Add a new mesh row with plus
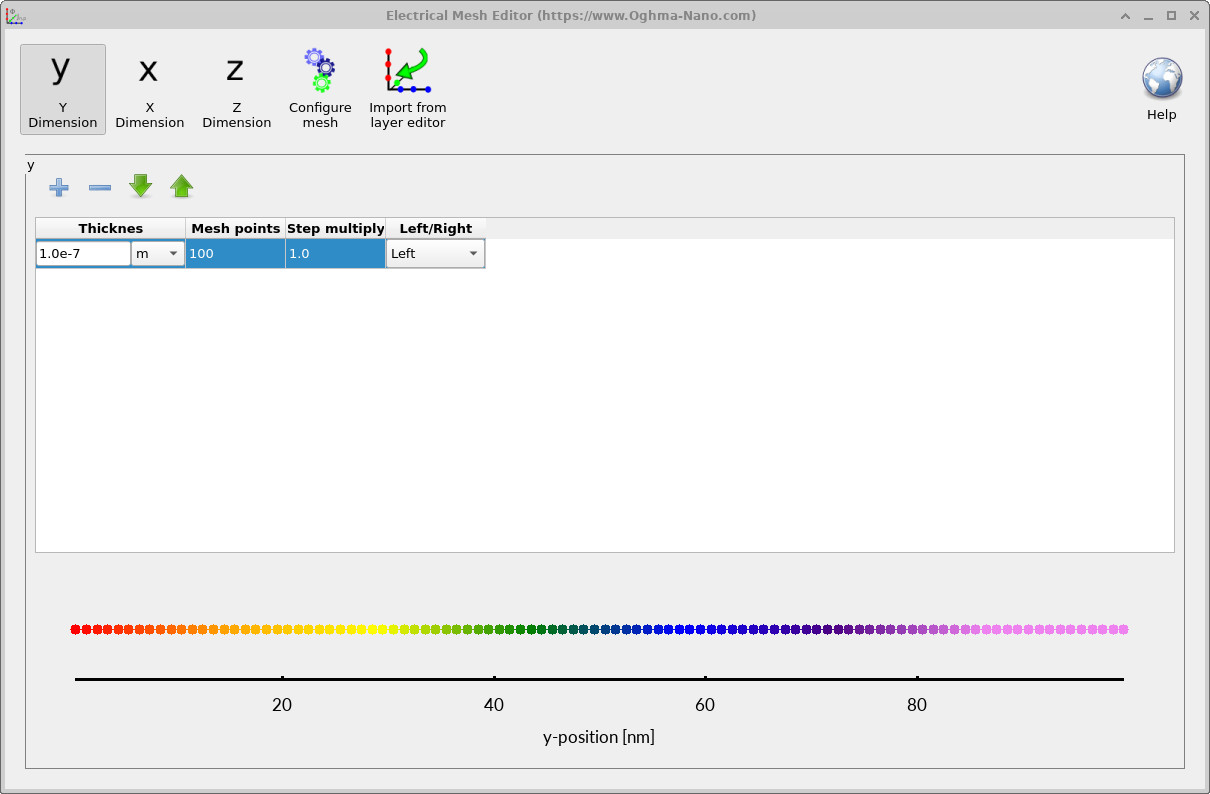Viewport: 1210px width, 794px height. (x=59, y=187)
